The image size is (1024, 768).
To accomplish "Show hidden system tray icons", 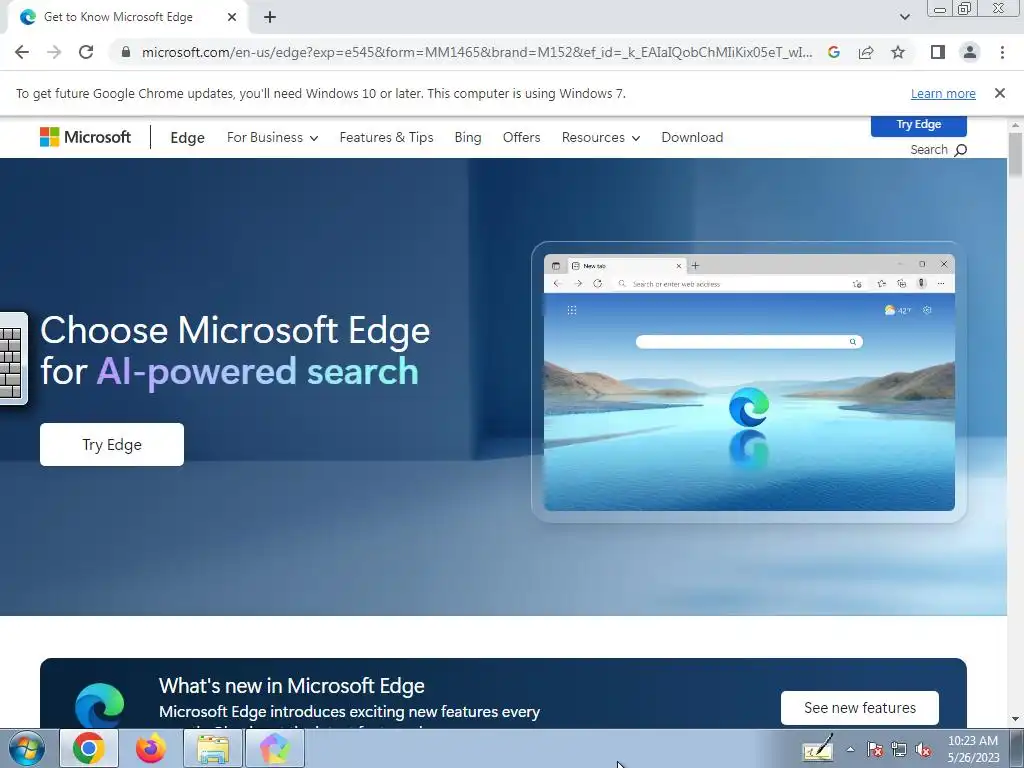I will click(850, 749).
